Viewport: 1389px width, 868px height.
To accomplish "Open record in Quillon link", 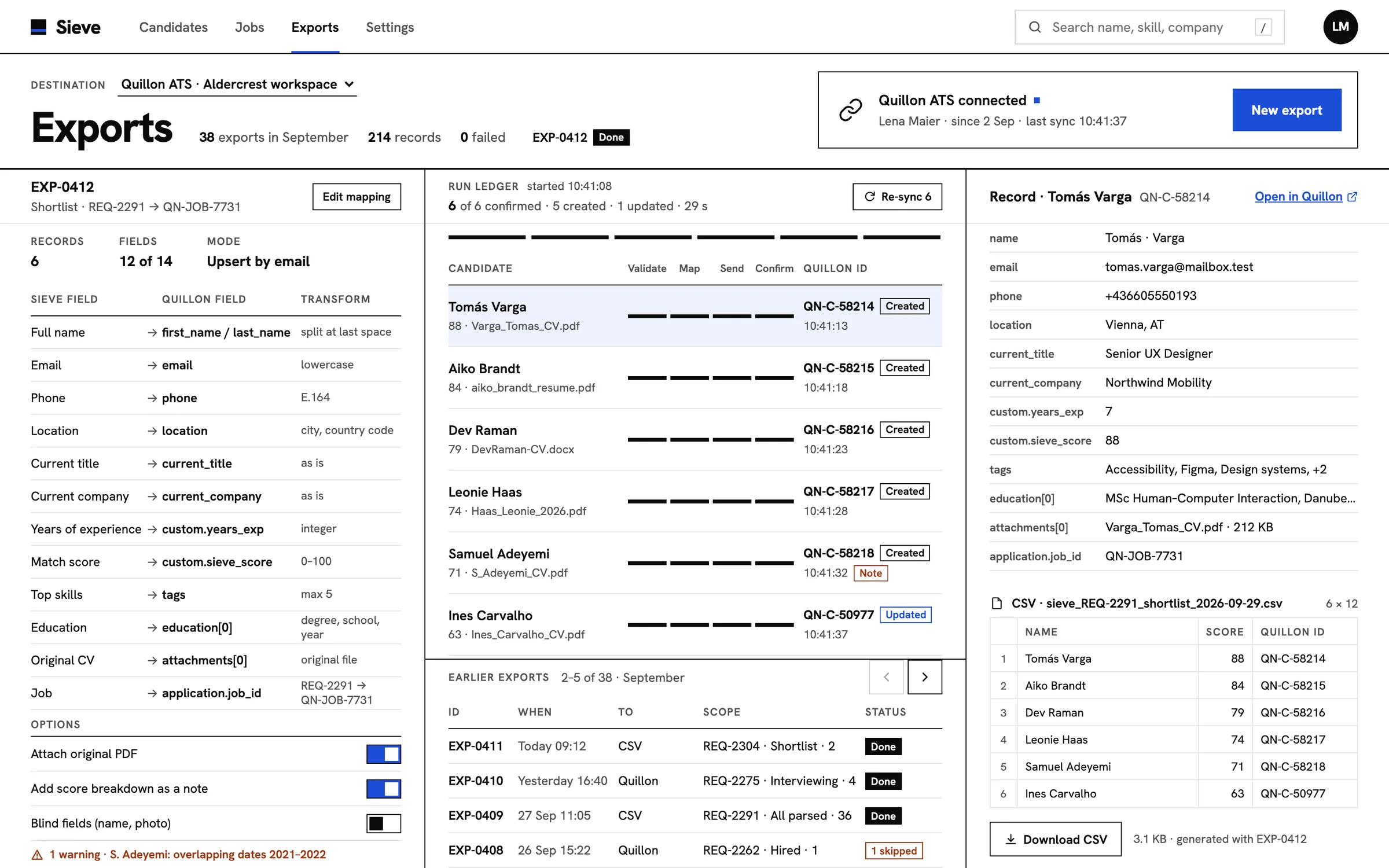I will click(x=1298, y=197).
